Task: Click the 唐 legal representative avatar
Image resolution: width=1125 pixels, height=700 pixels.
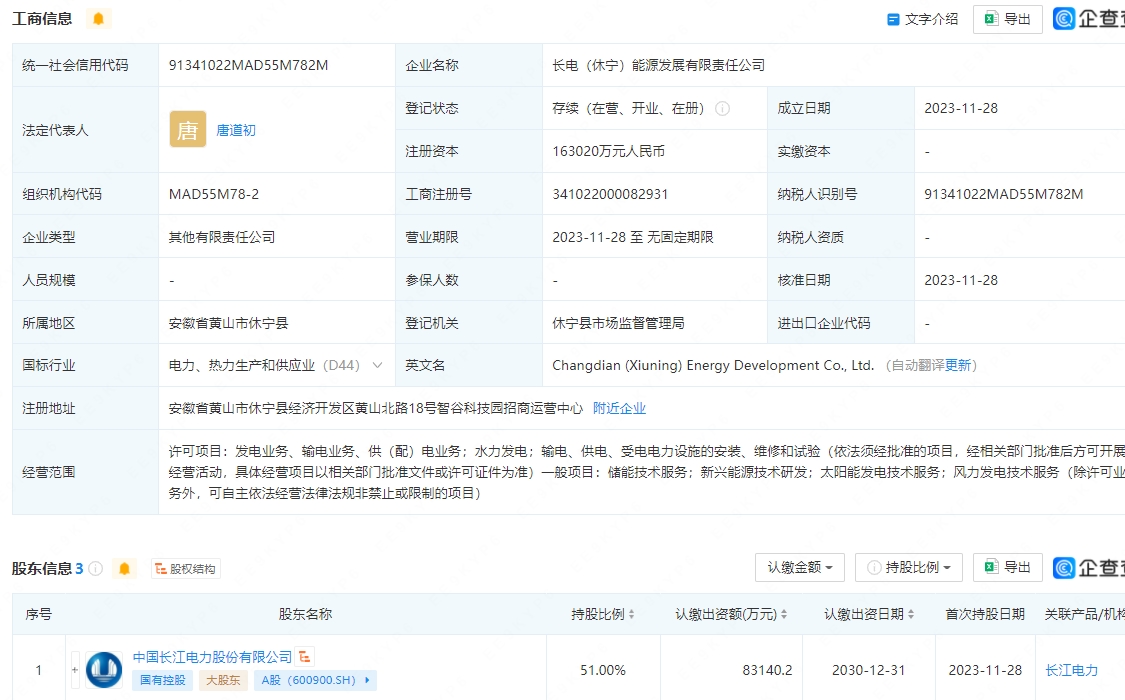Action: point(188,129)
